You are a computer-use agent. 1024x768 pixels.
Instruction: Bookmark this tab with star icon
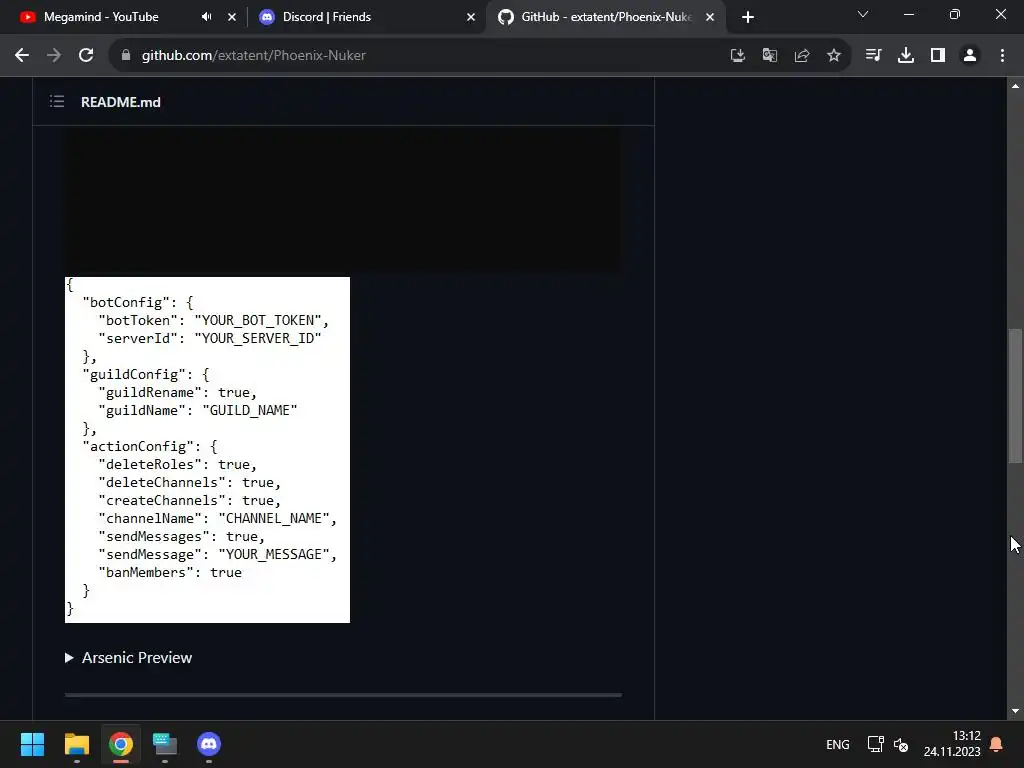pos(833,56)
